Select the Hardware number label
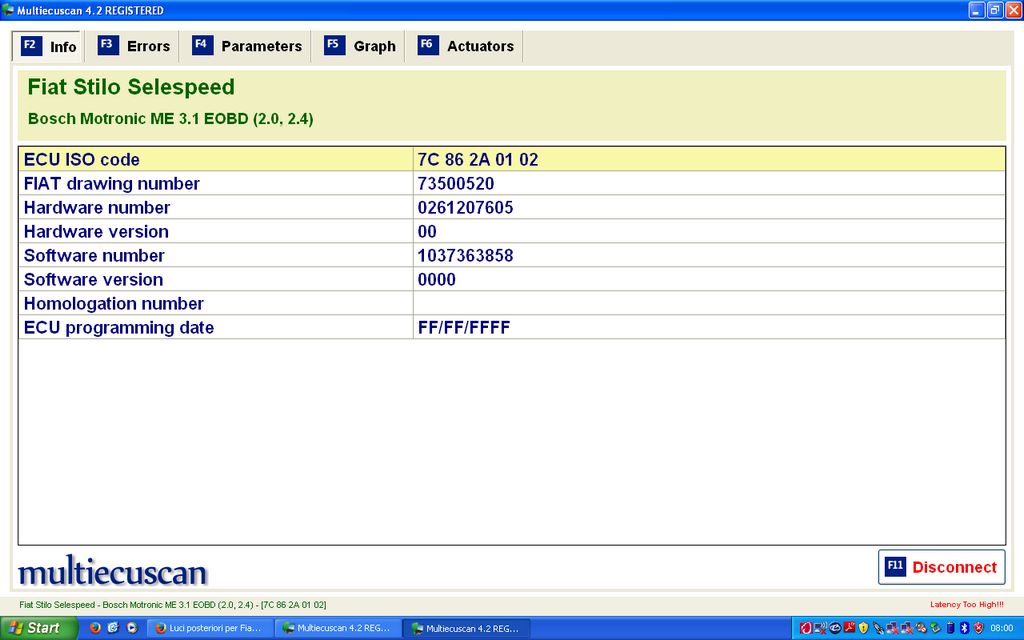The image size is (1024, 640). click(x=97, y=208)
